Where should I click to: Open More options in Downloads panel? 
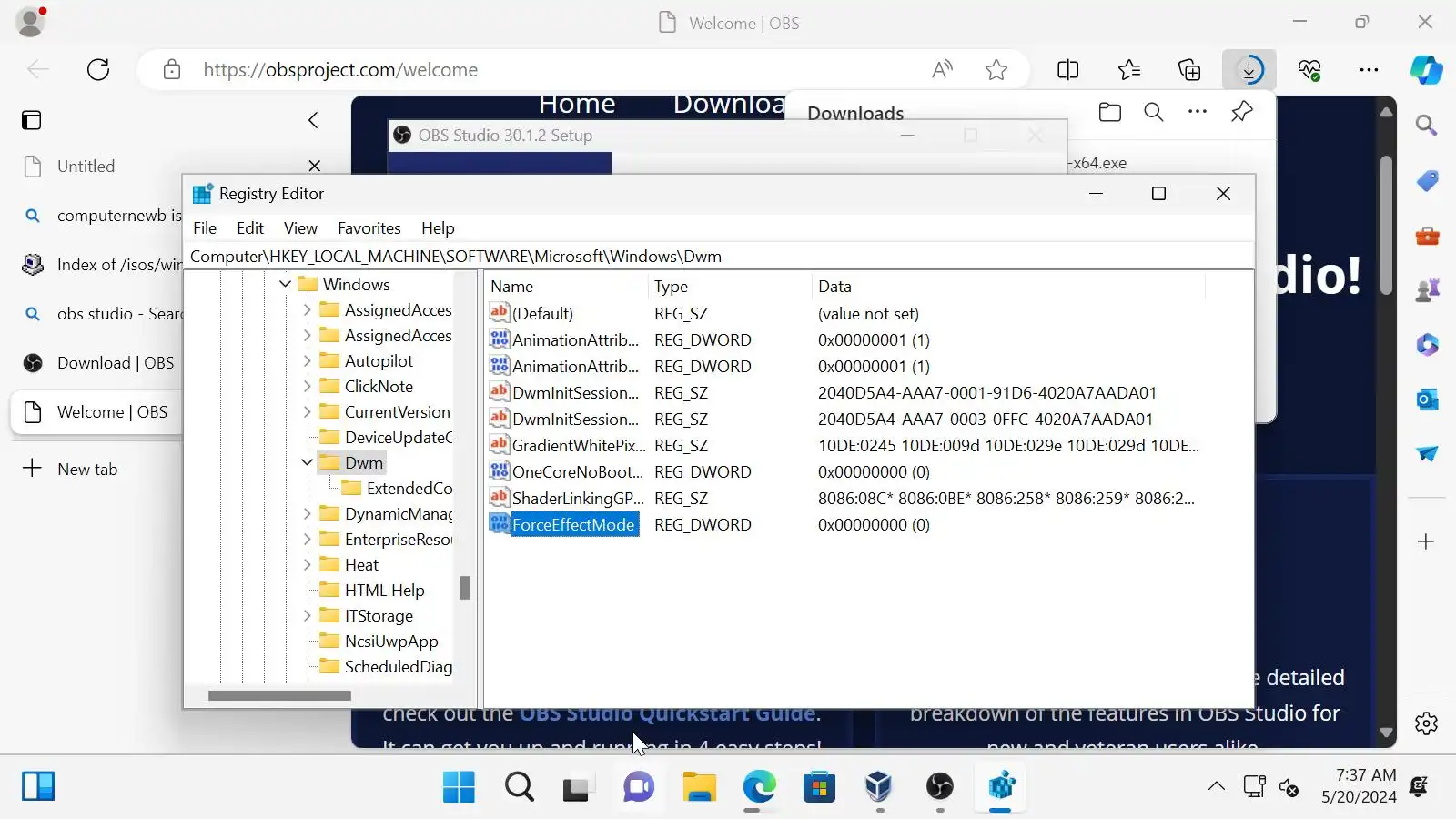tap(1198, 112)
